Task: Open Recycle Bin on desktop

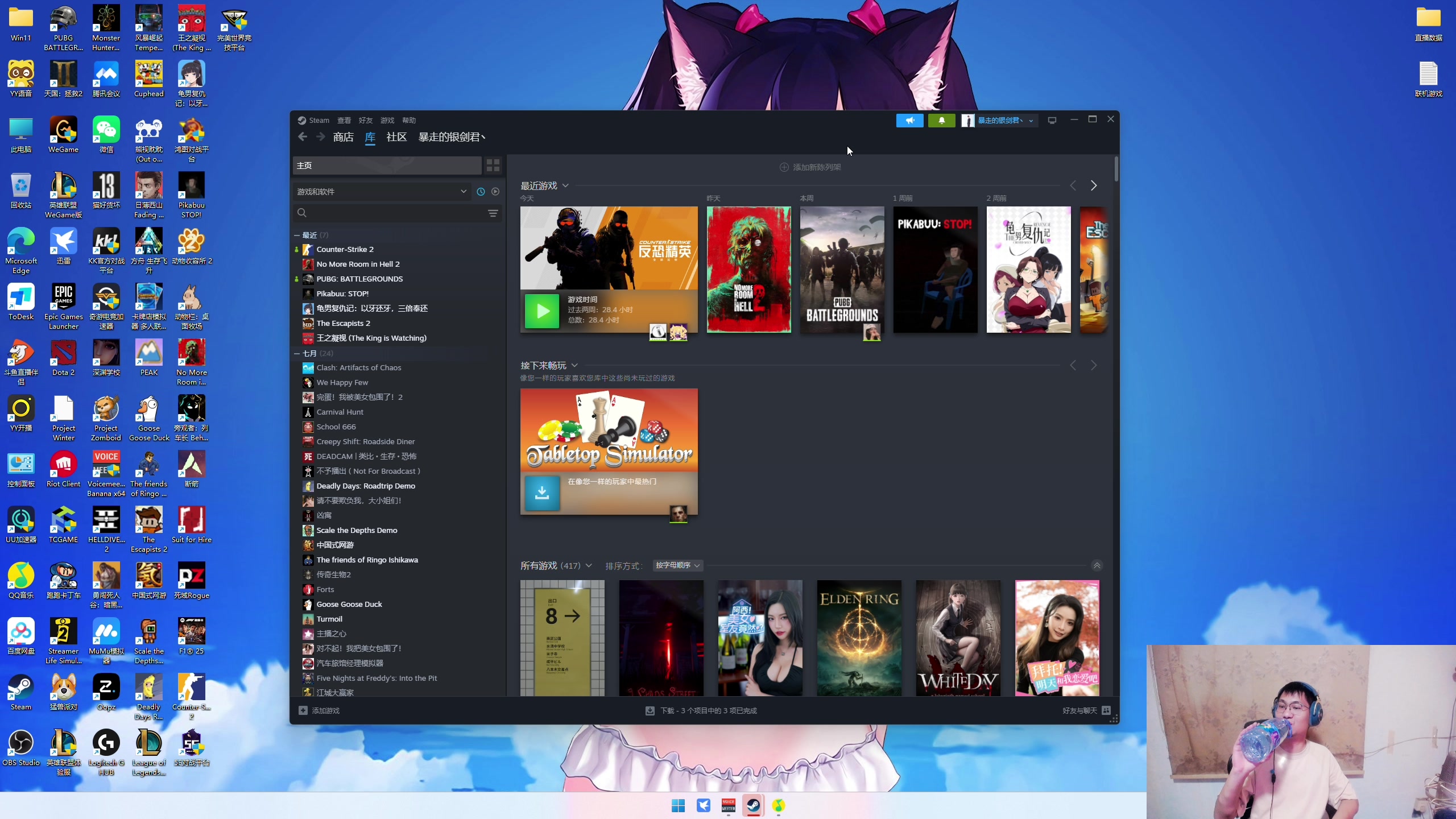Action: pos(21,190)
